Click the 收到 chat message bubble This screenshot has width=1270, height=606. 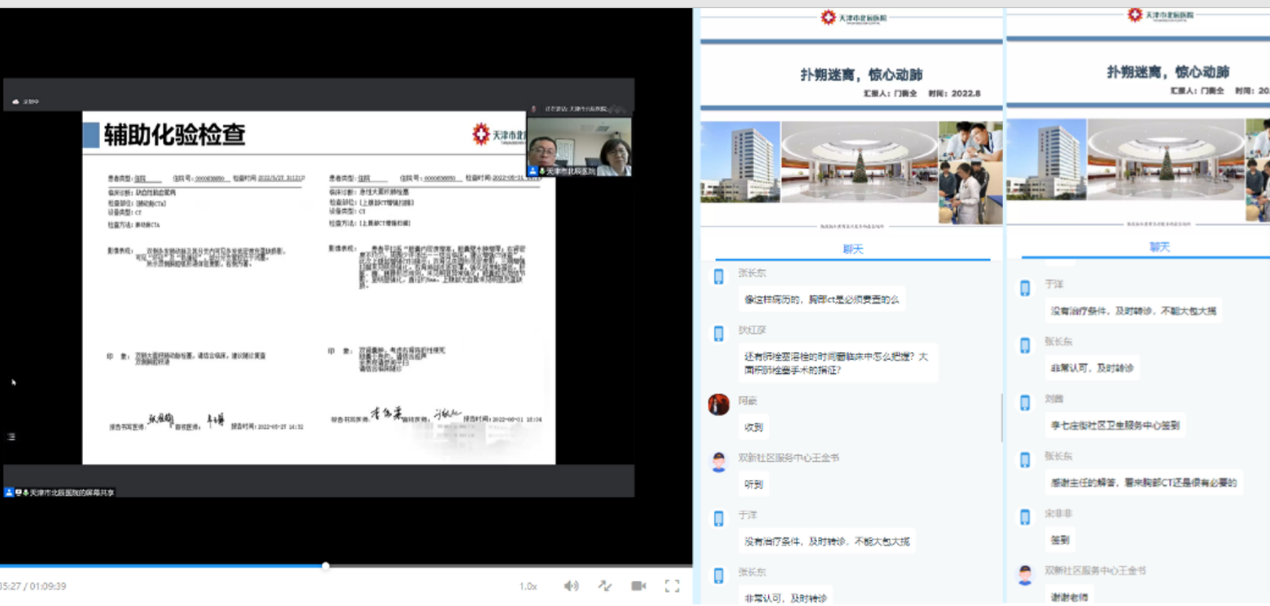pyautogui.click(x=753, y=427)
